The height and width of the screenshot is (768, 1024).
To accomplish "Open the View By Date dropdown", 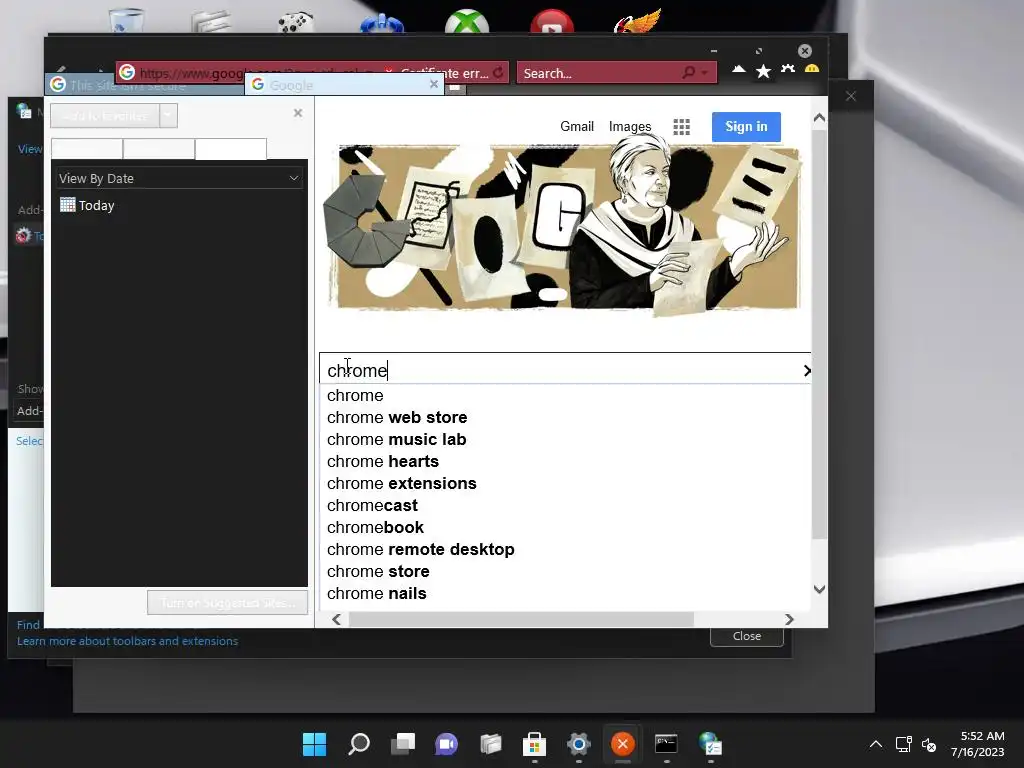I will [178, 178].
